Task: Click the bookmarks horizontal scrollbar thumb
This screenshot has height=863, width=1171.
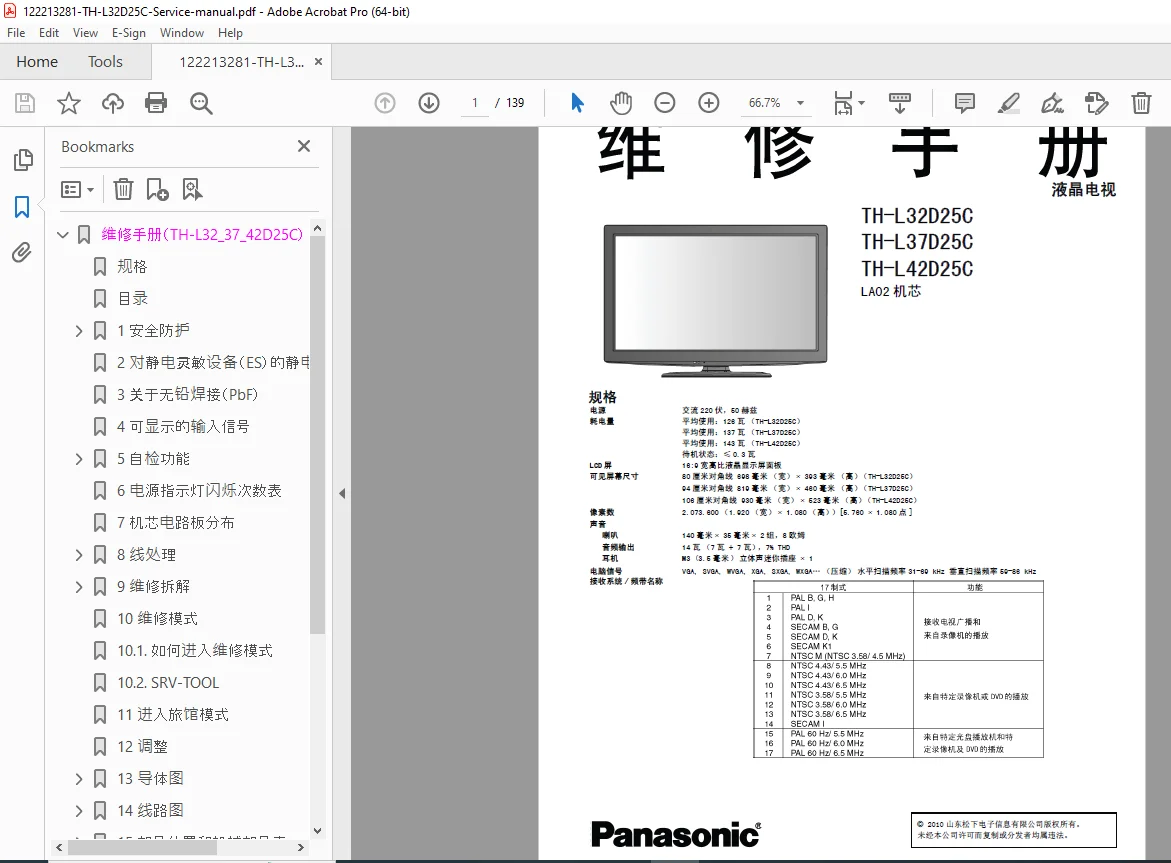Action: [x=142, y=848]
